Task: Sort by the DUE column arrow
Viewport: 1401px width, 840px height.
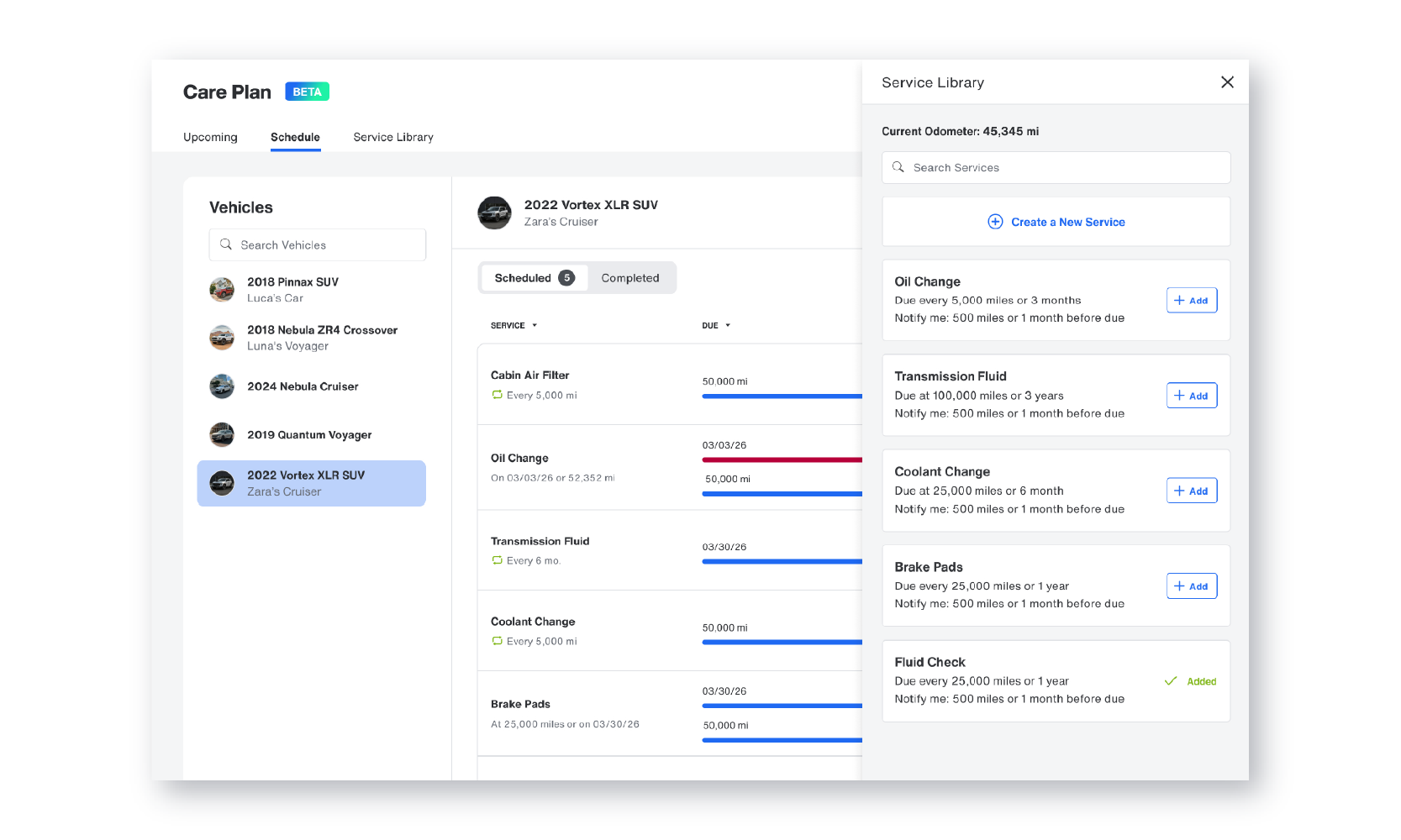Action: click(728, 326)
